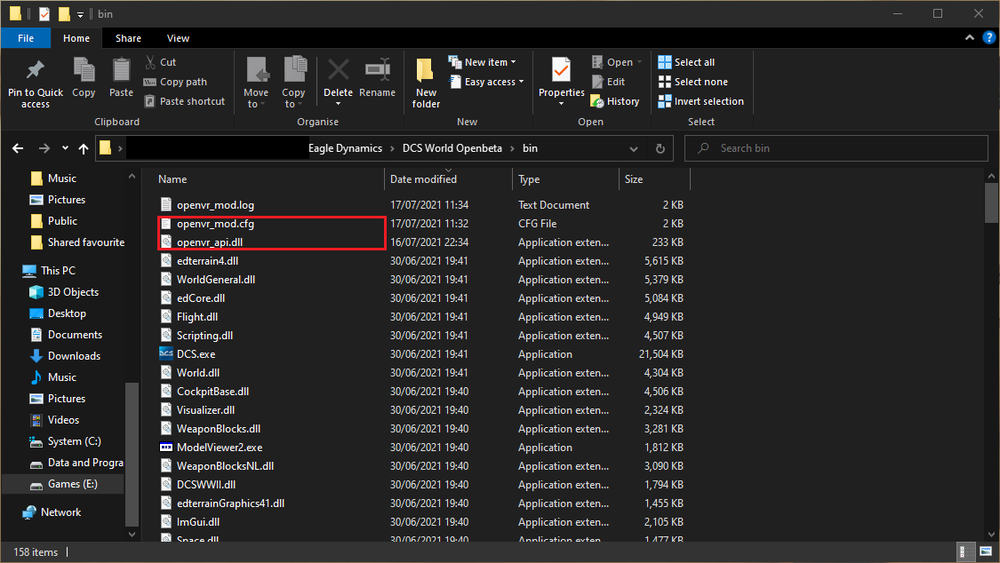
Task: Expand the address bar history dropdown
Action: 634,148
